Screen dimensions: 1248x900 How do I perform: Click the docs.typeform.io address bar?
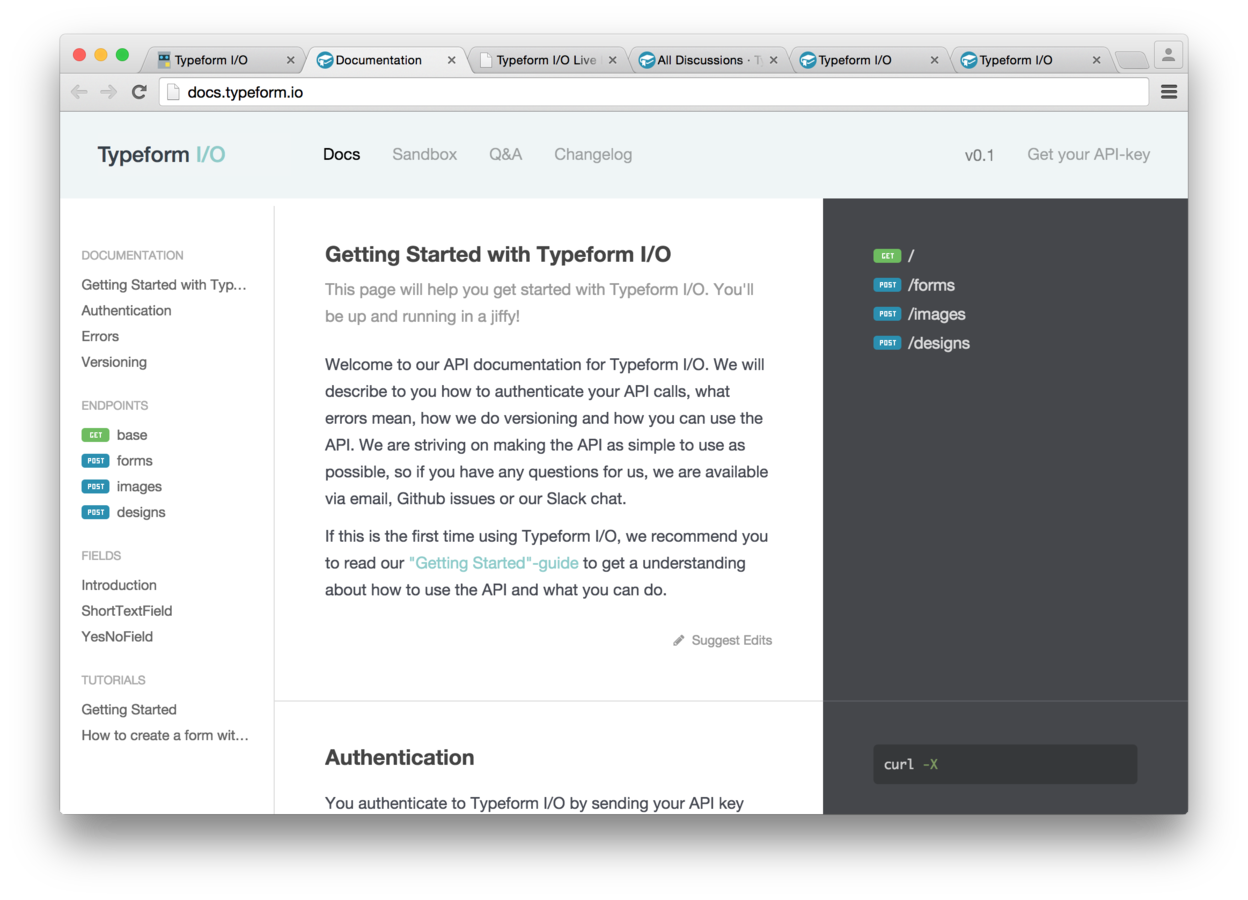click(x=654, y=92)
